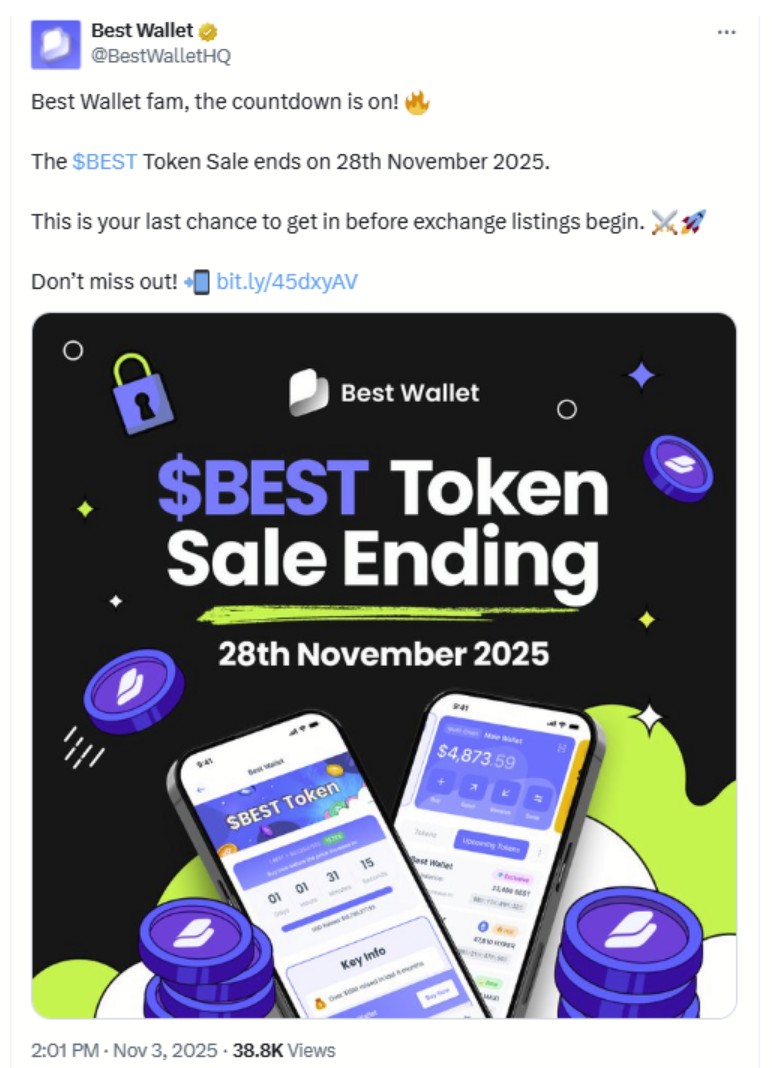The width and height of the screenshot is (772, 1068).
Task: Click the $BEST cashtag link
Action: pyautogui.click(x=104, y=161)
